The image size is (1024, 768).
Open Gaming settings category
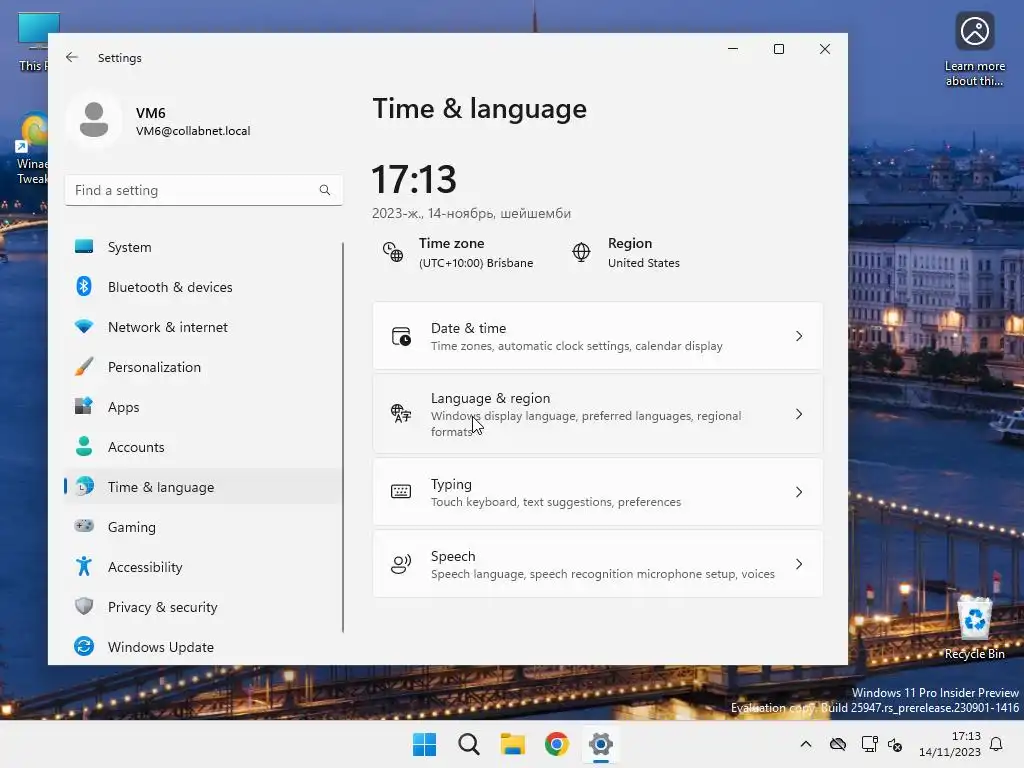203,526
